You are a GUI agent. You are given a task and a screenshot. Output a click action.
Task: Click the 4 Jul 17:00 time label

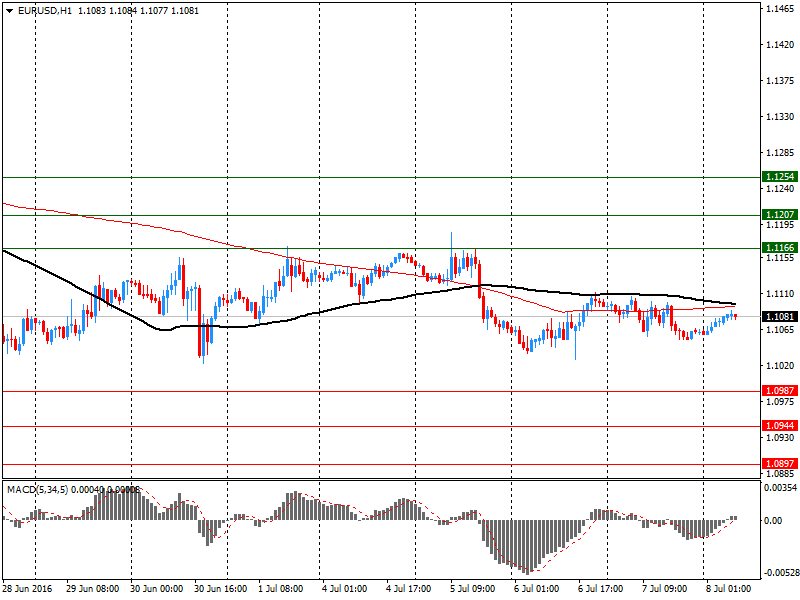(x=409, y=589)
